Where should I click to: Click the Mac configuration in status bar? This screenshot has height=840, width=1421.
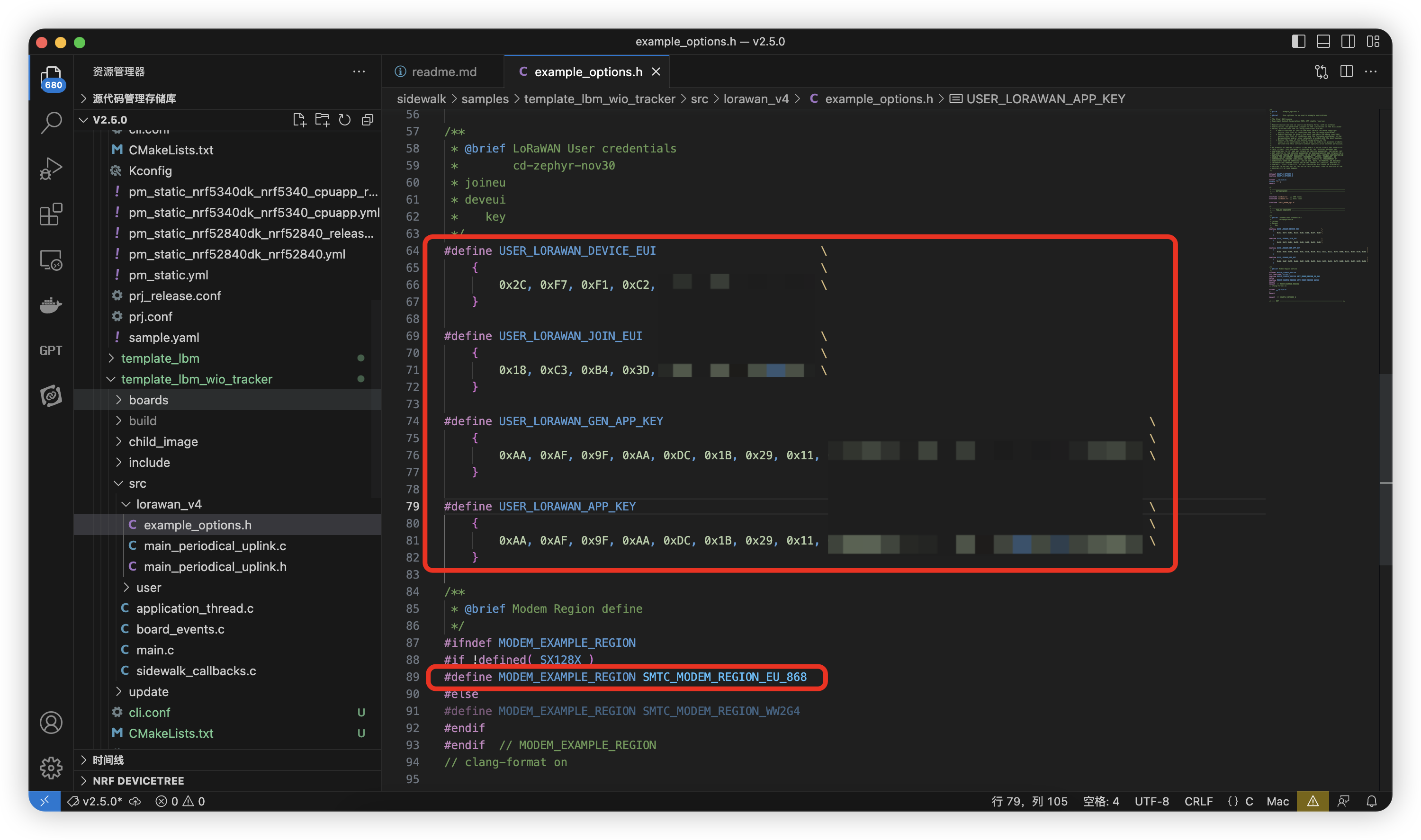click(x=1277, y=801)
